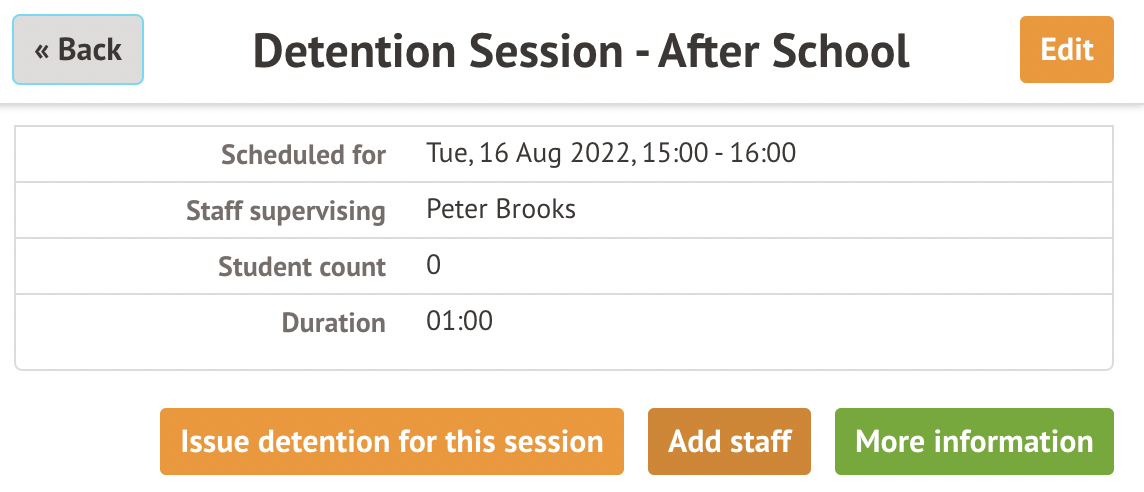Click the "Student count" label
This screenshot has height=492, width=1144.
coord(302,267)
